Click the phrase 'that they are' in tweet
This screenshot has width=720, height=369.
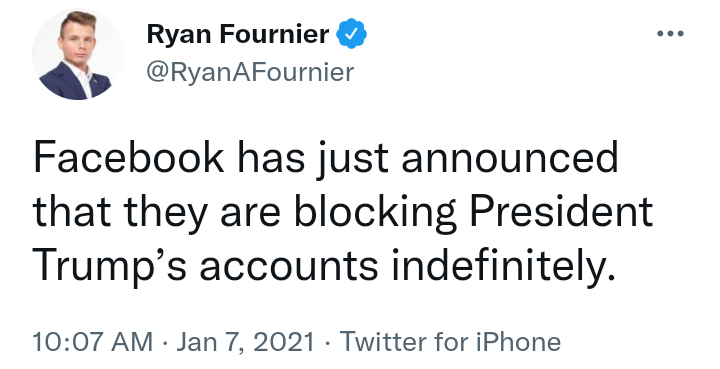tap(157, 212)
